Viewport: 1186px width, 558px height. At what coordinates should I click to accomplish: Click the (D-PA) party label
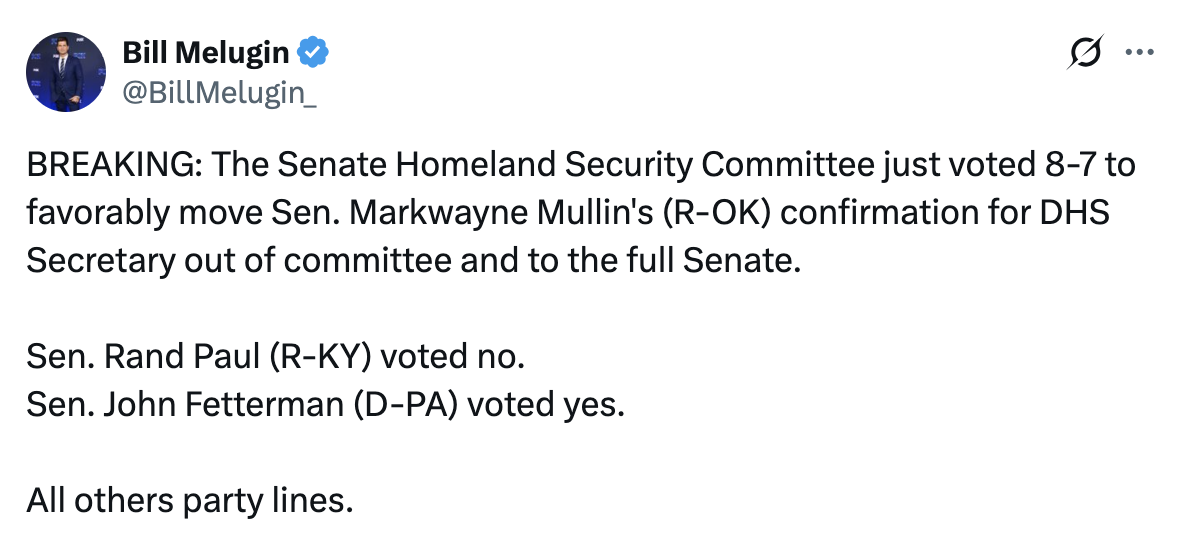pyautogui.click(x=405, y=406)
